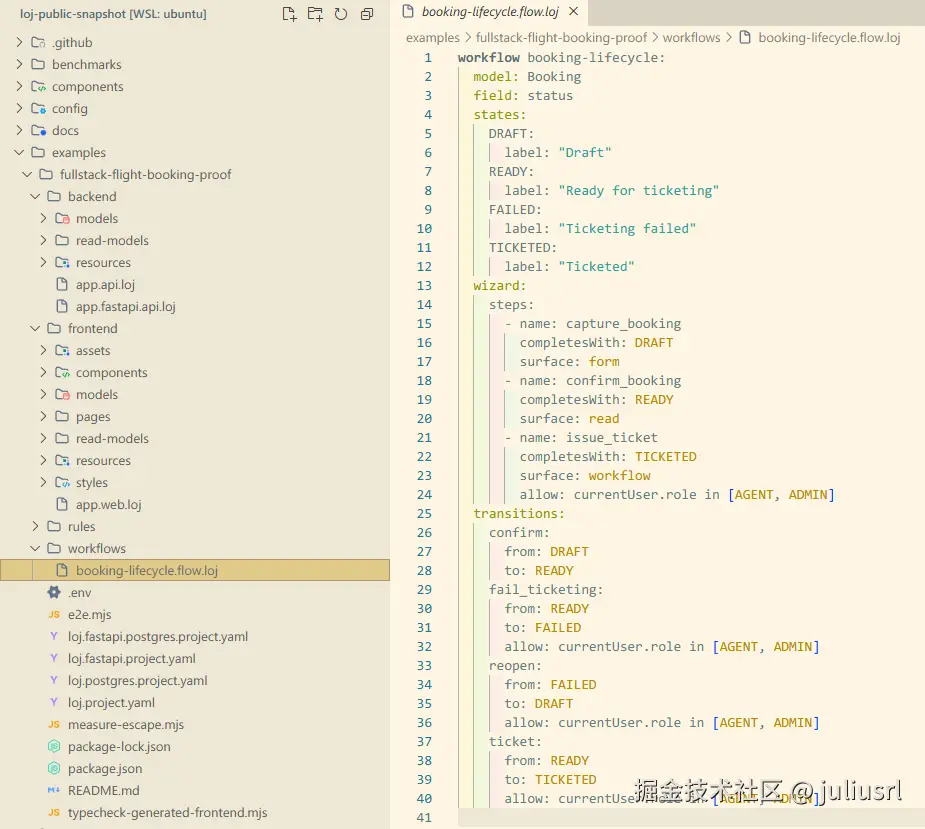This screenshot has width=925, height=829.
Task: Click 'surface: workflow' value in editor
Action: coord(619,476)
